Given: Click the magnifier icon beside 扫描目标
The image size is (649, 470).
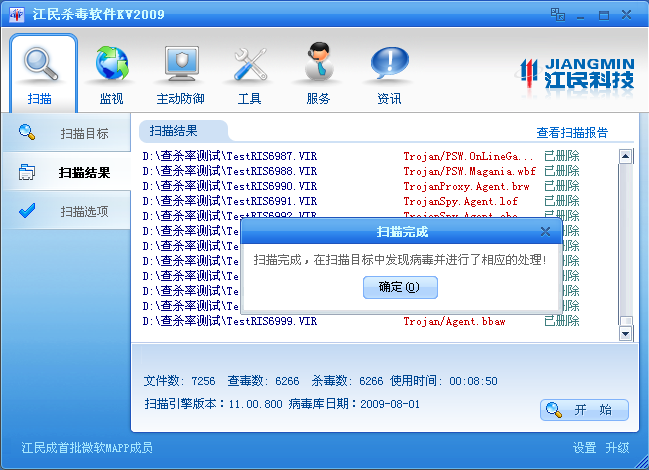Looking at the screenshot, I should coord(27,132).
